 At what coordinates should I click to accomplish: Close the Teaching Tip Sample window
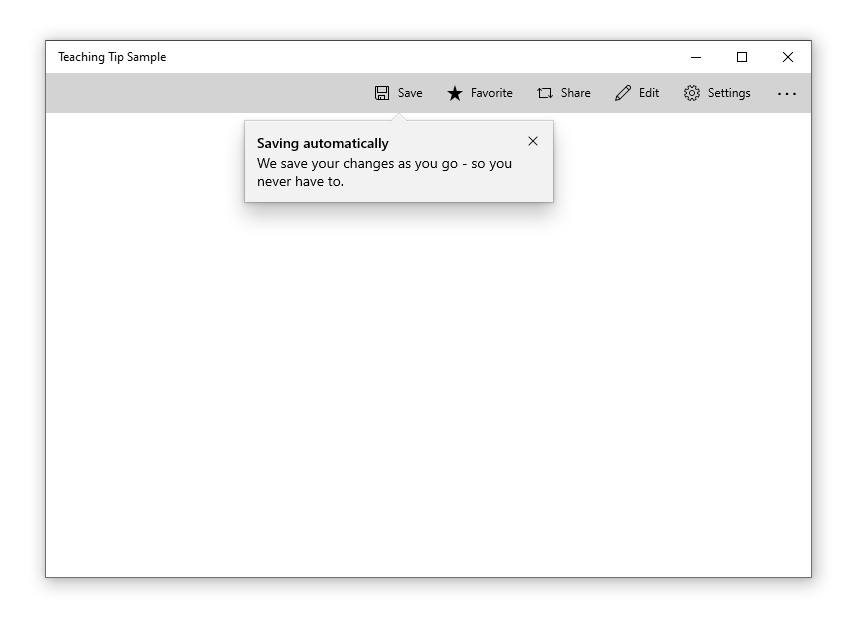point(788,57)
